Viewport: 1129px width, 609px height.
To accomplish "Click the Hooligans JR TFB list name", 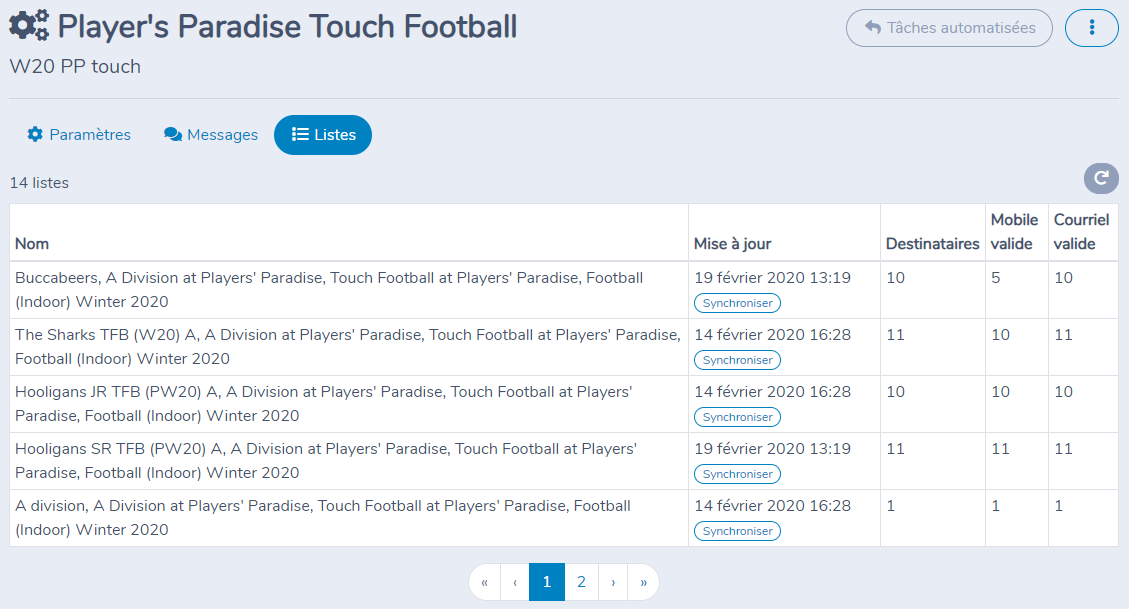I will [324, 403].
